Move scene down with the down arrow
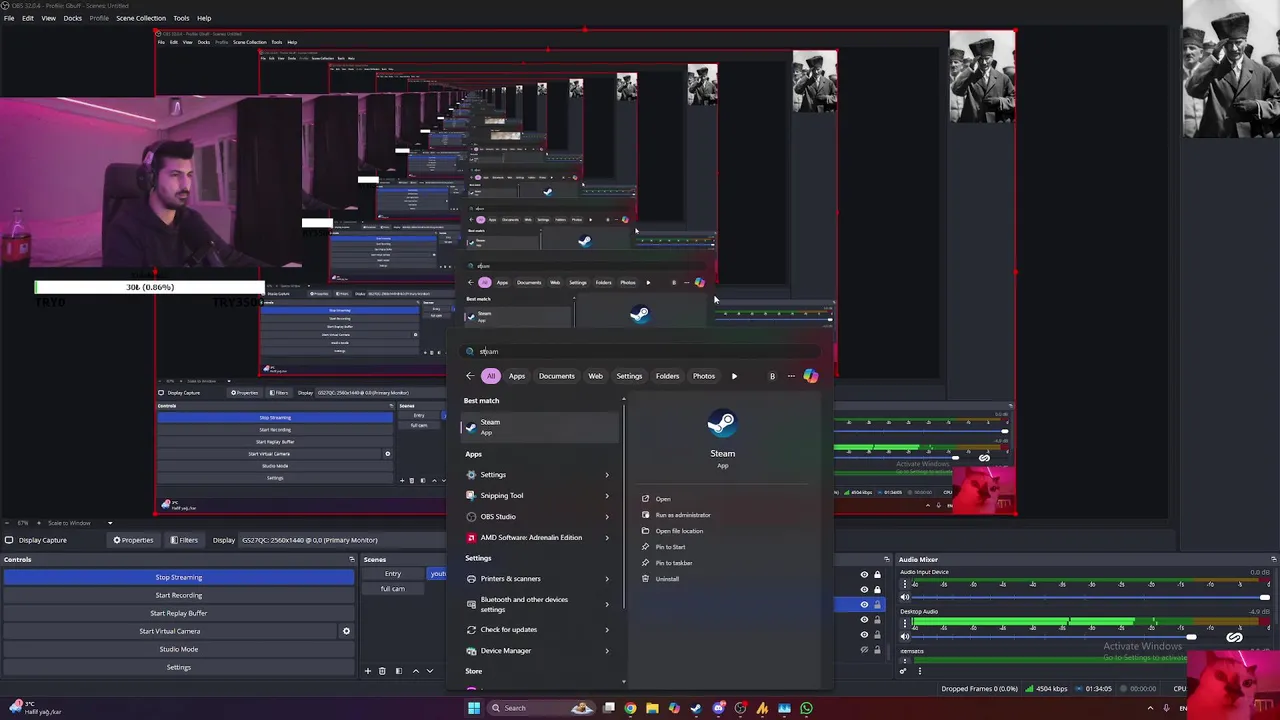The height and width of the screenshot is (720, 1280). [x=430, y=671]
